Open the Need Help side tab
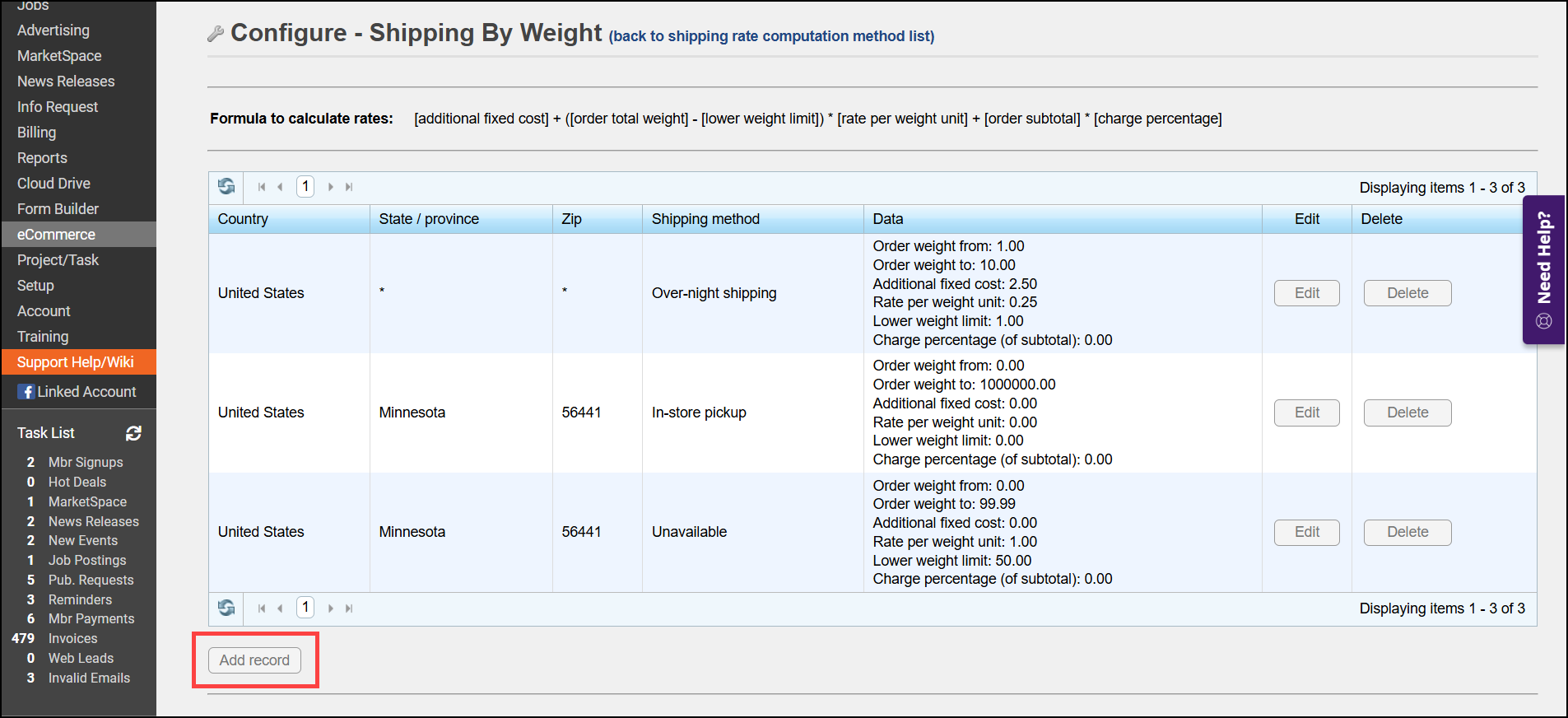 click(1543, 269)
